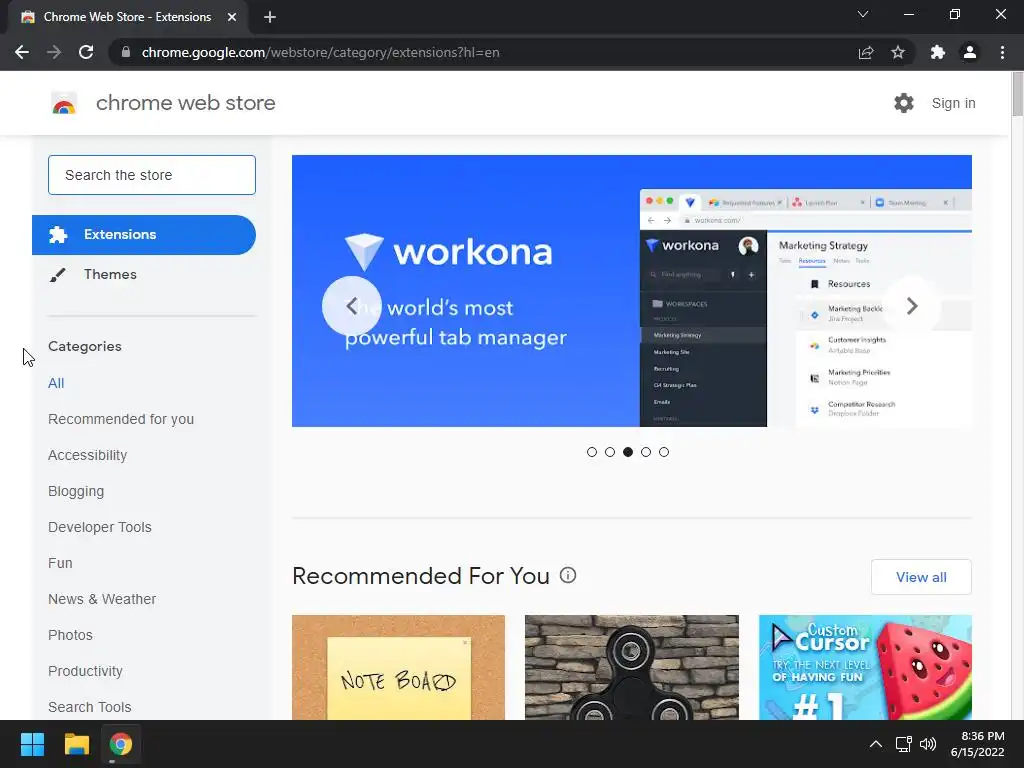Click the page vertical scrollbar thumb
This screenshot has height=768, width=1024.
[1017, 94]
